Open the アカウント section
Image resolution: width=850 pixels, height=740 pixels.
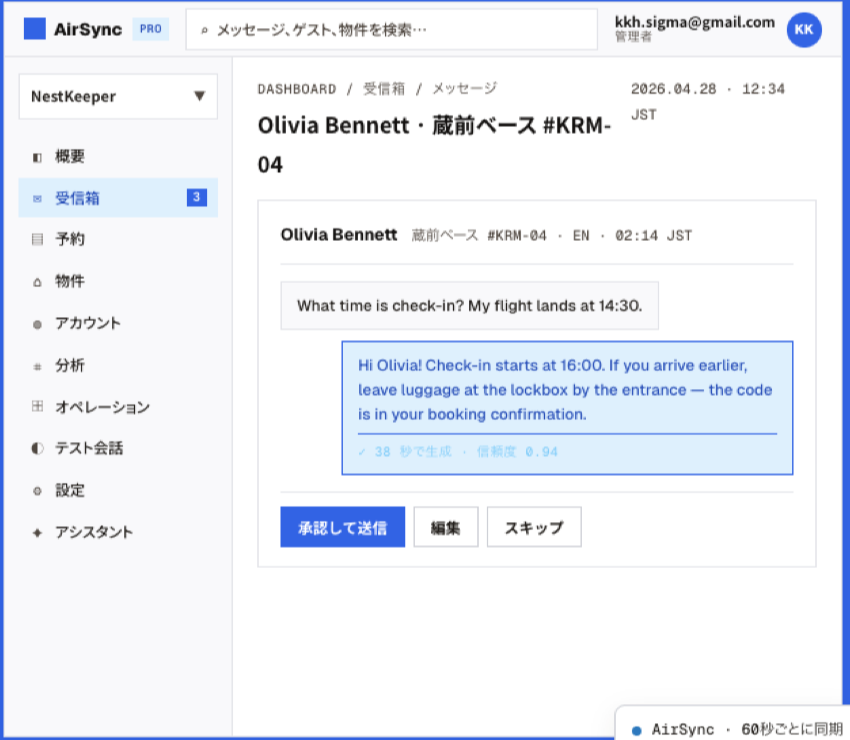coord(118,323)
